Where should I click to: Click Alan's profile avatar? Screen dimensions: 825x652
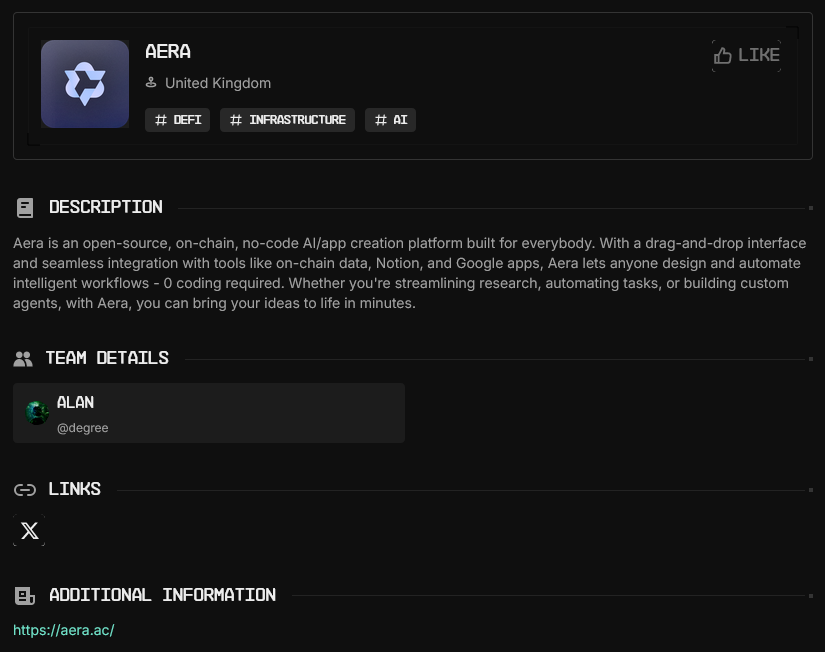click(37, 413)
